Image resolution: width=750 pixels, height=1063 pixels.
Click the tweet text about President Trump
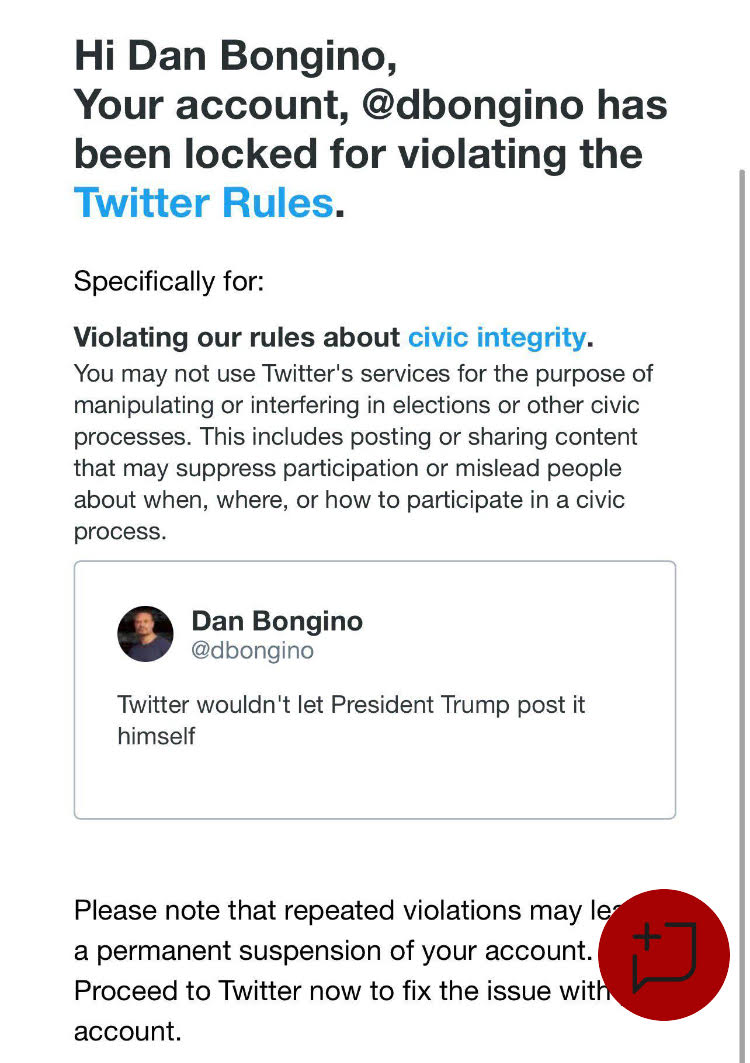tap(351, 720)
